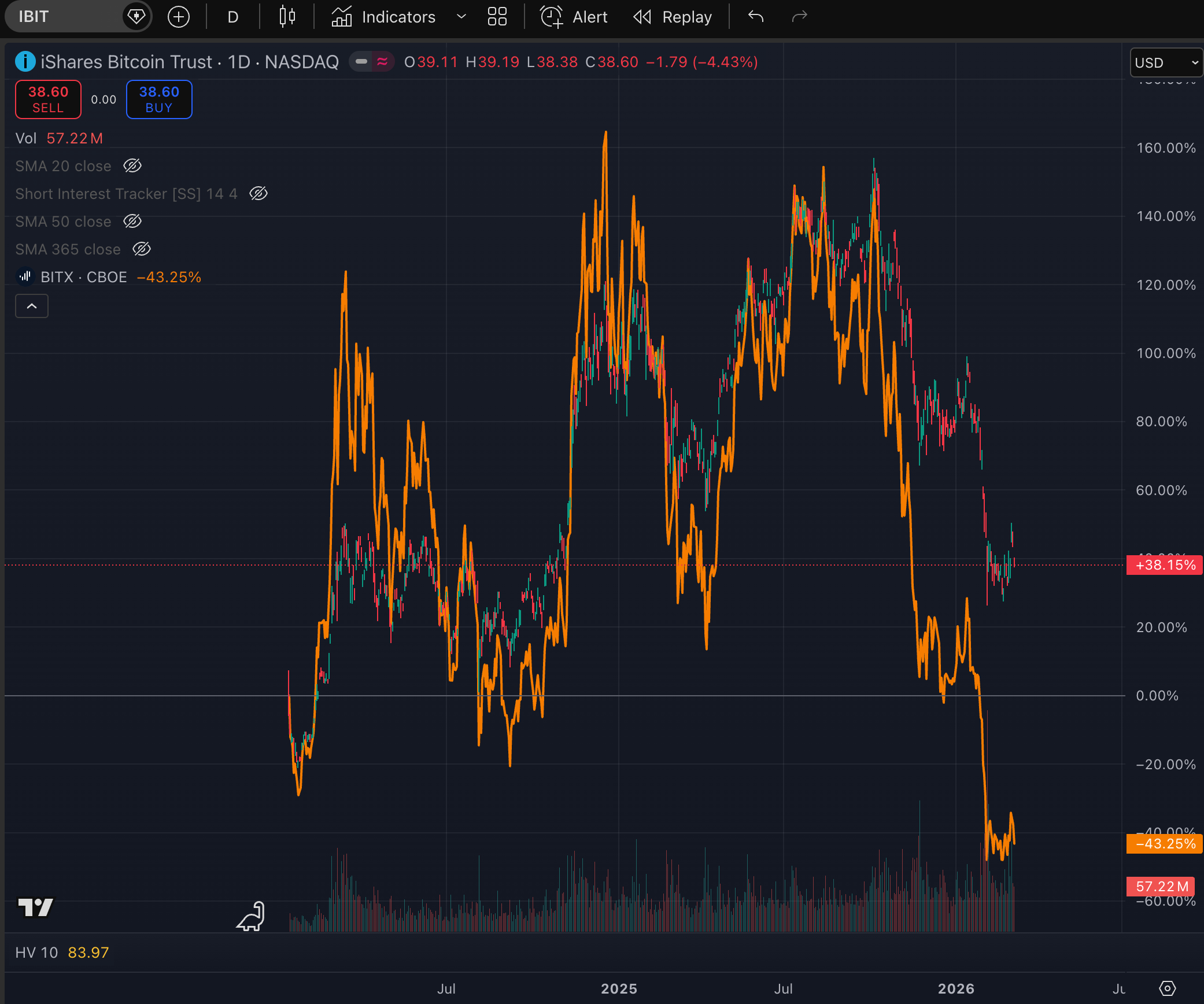The height and width of the screenshot is (1004, 1204).
Task: Open the candlestick chart type selector
Action: click(x=287, y=17)
